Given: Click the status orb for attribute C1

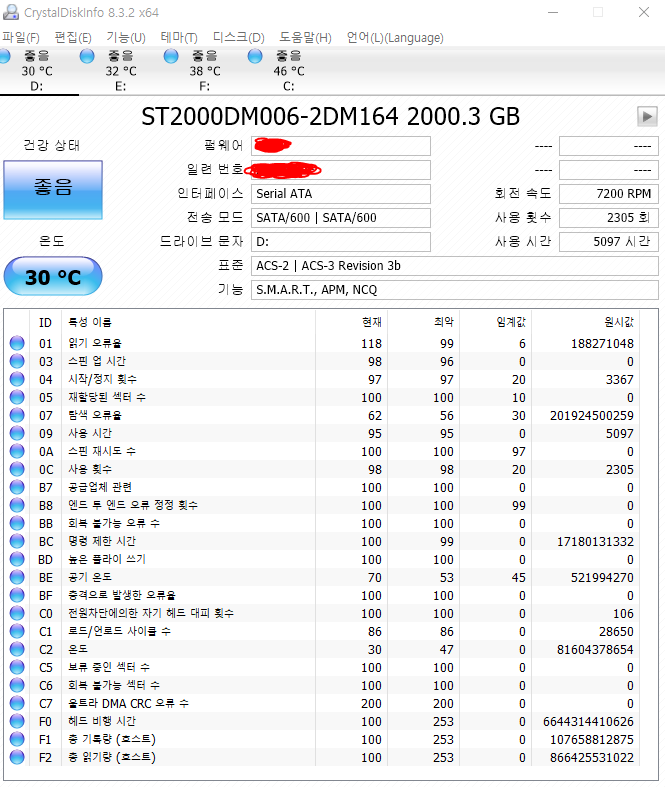Looking at the screenshot, I should (x=17, y=631).
